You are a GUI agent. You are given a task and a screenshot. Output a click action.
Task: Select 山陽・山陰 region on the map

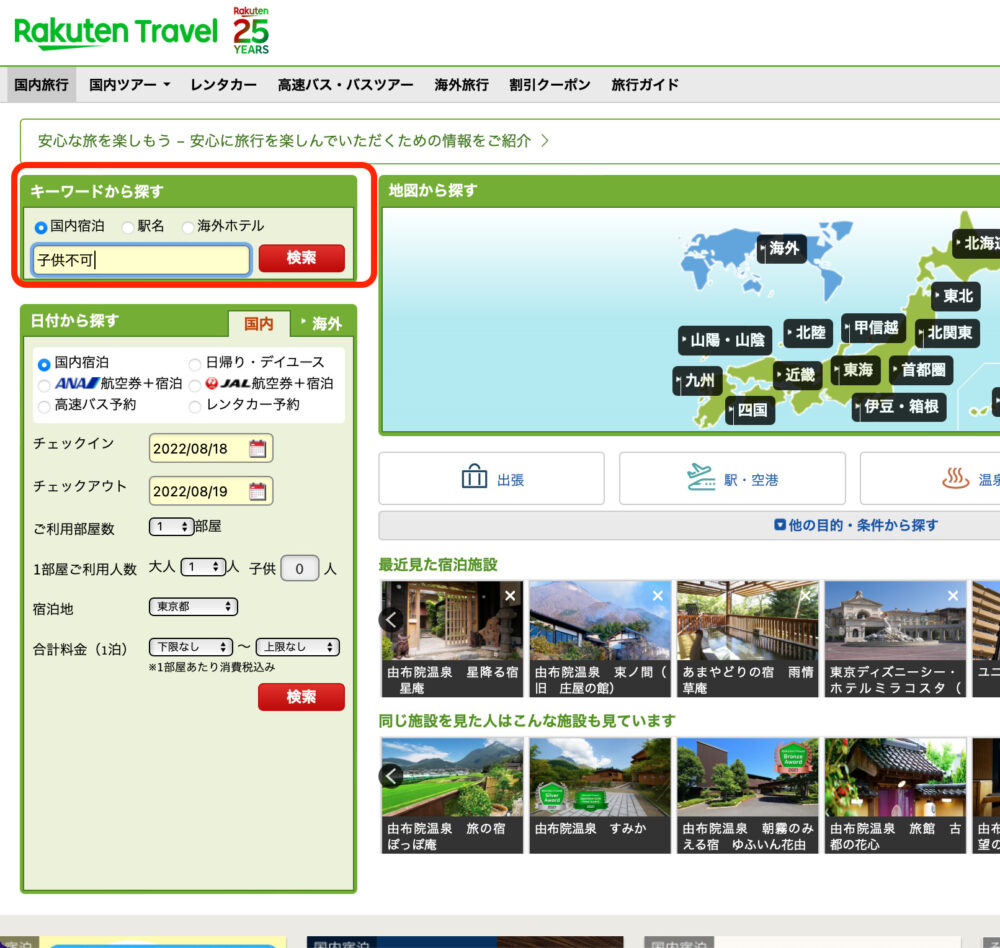[725, 340]
